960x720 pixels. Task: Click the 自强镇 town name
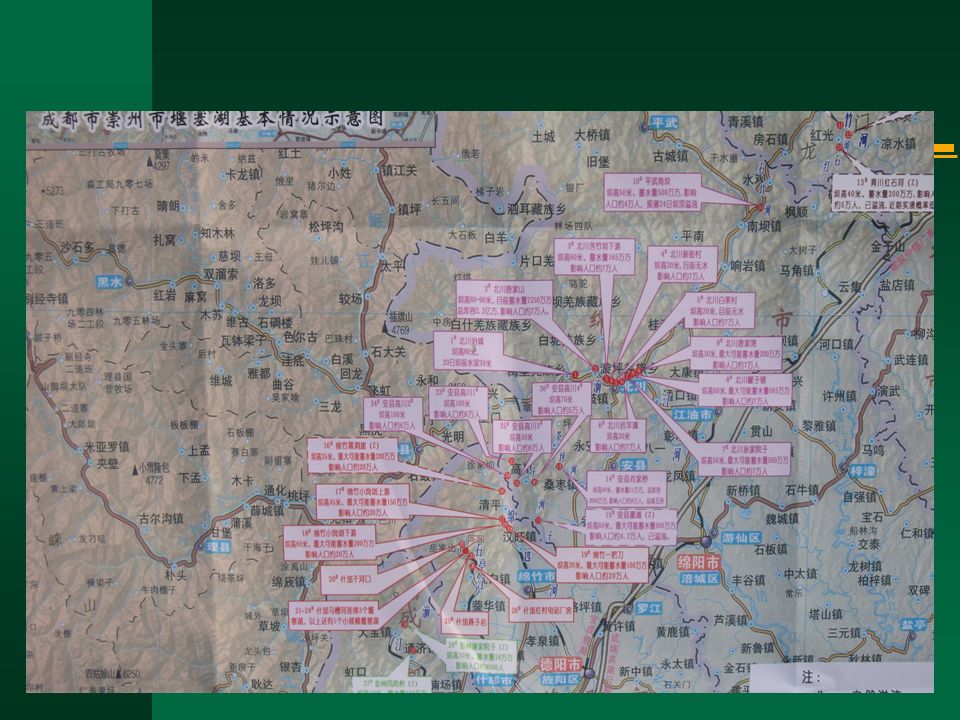pyautogui.click(x=861, y=497)
